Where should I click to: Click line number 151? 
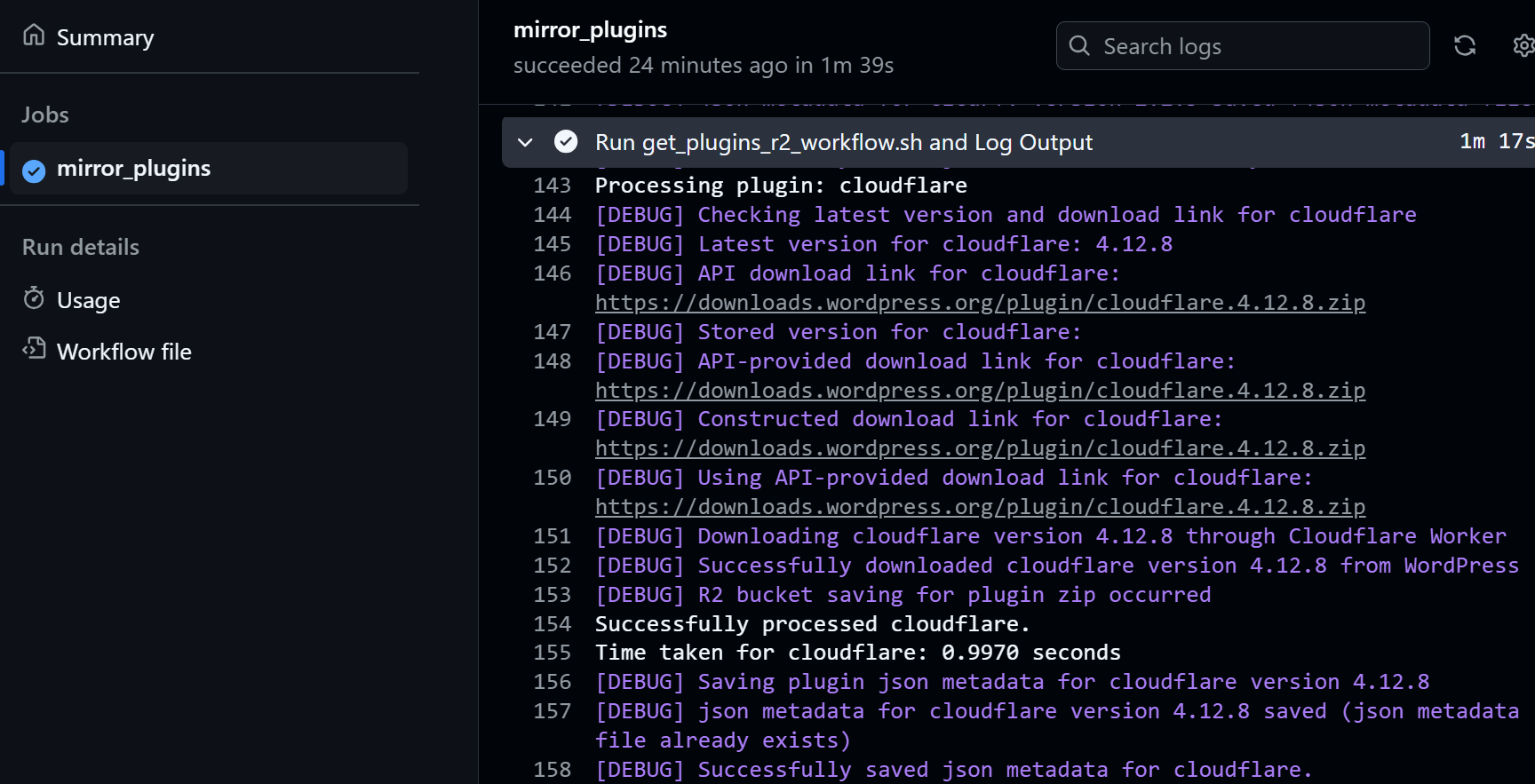[552, 536]
